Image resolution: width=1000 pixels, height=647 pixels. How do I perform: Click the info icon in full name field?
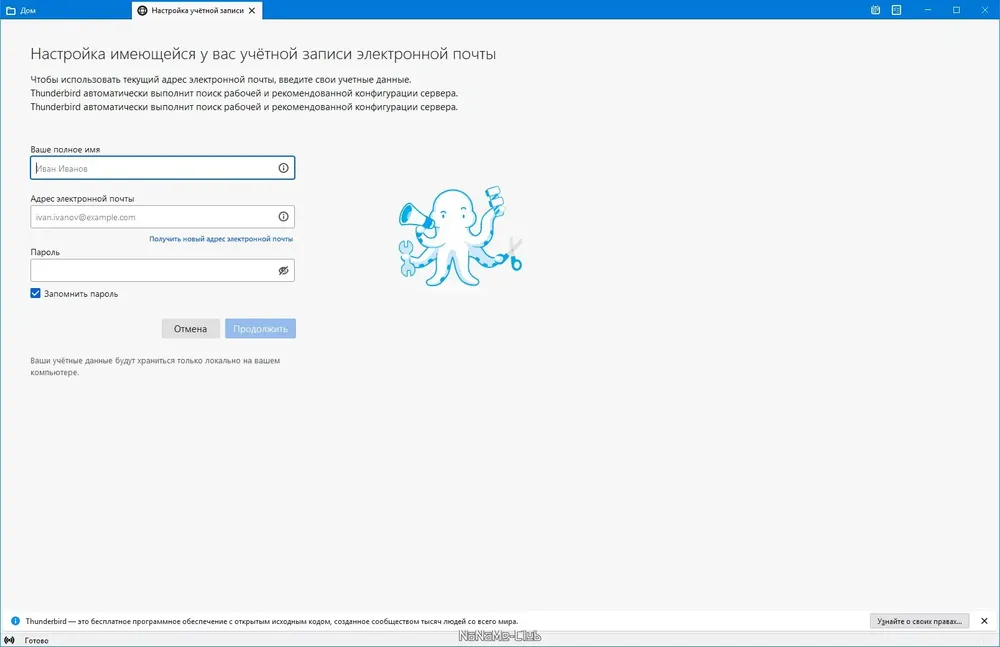pyautogui.click(x=283, y=168)
